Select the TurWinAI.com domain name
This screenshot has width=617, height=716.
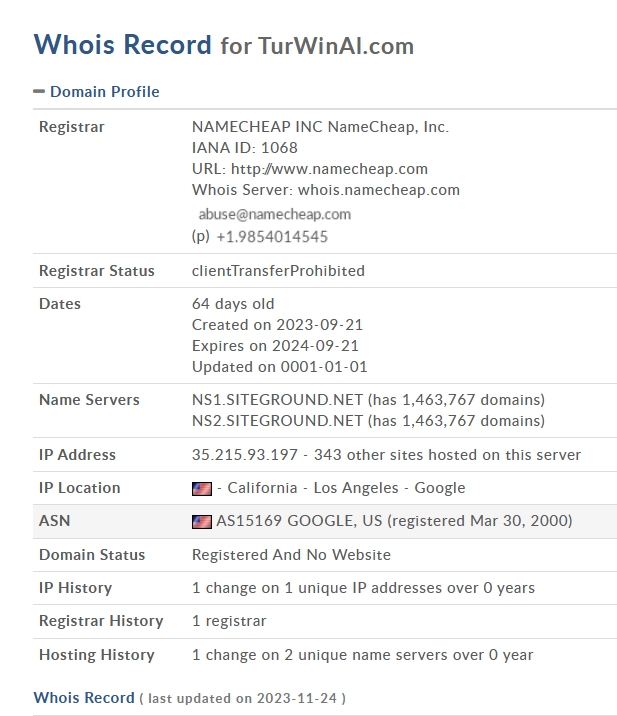click(x=336, y=46)
